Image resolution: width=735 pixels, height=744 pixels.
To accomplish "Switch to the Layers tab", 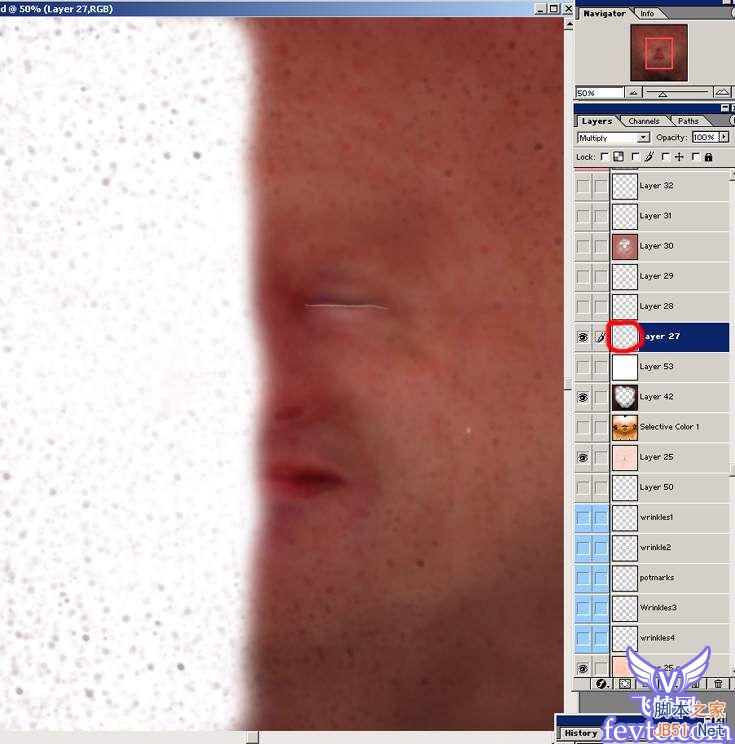I will [597, 121].
